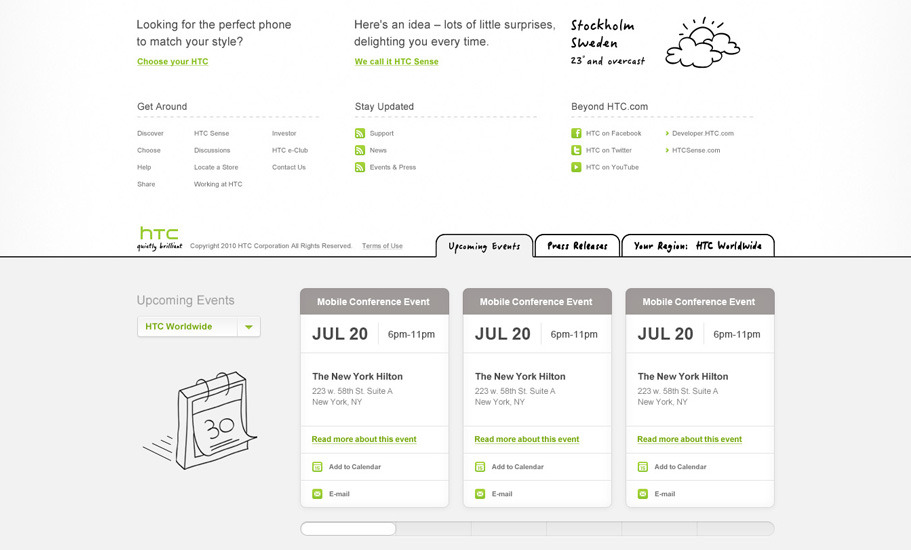Click the events carousel scrollbar handle
This screenshot has height=550, width=911.
(x=348, y=529)
